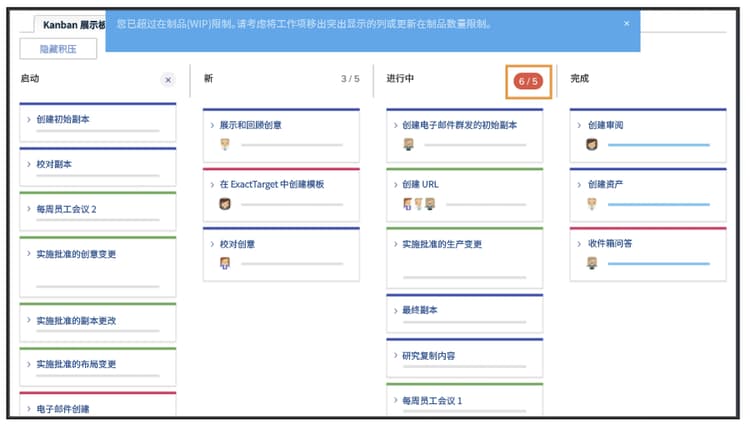Open the 创建资产 card title

tap(606, 185)
